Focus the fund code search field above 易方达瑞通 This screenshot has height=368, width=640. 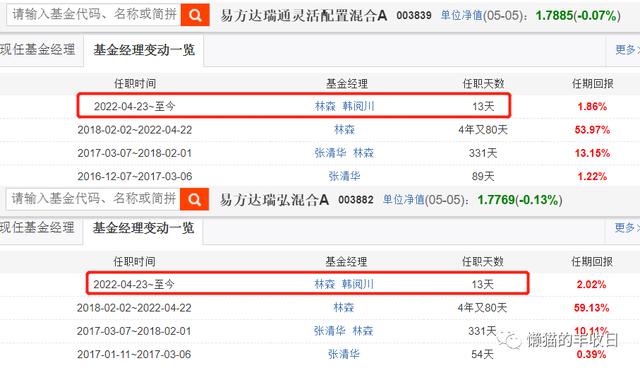click(93, 15)
